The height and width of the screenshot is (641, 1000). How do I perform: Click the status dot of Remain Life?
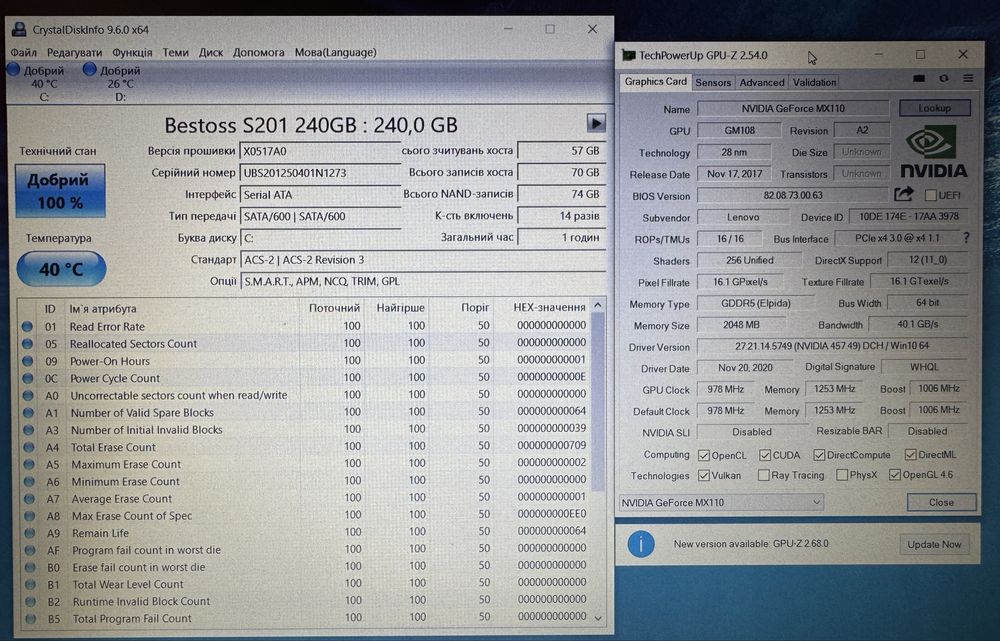coord(29,533)
